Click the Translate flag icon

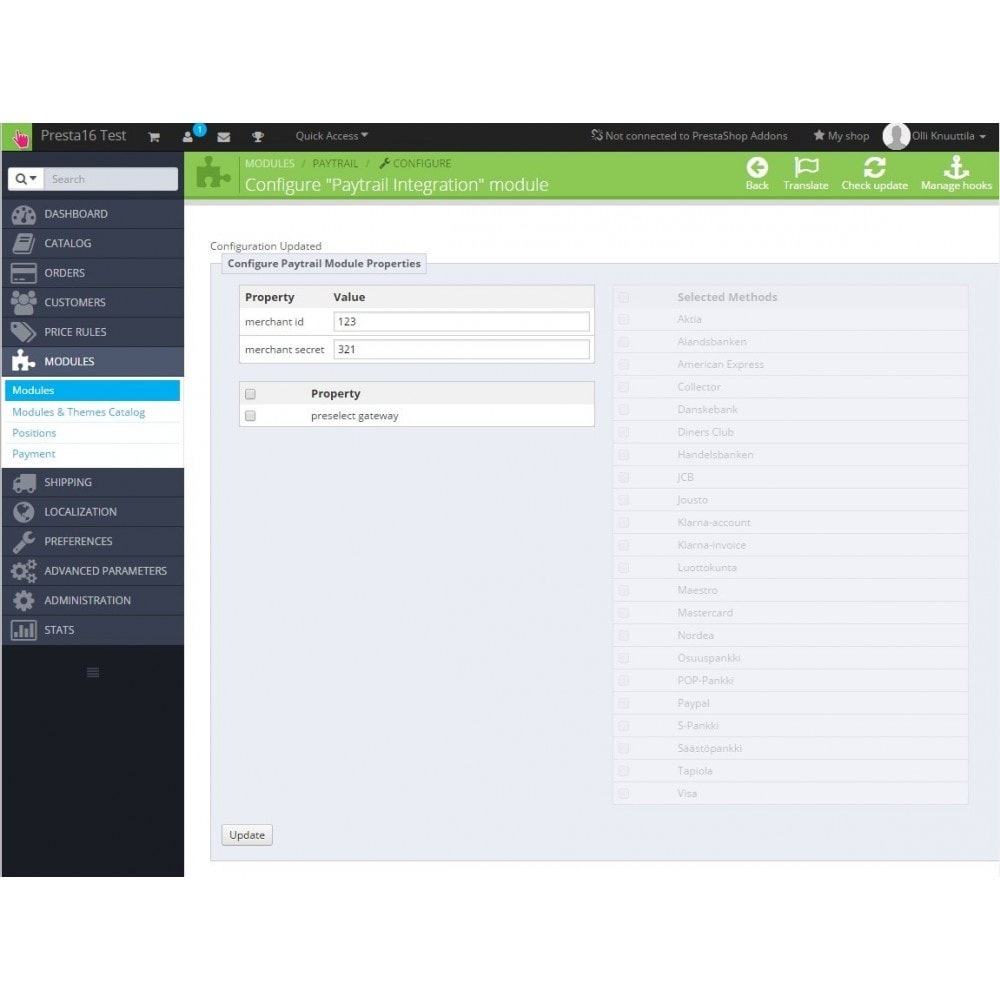coord(806,168)
